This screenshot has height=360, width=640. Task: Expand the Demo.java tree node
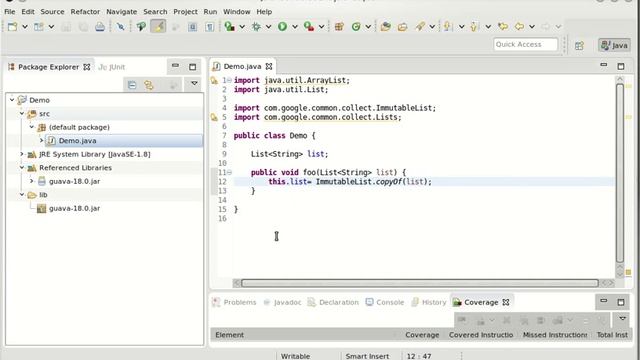(x=41, y=140)
